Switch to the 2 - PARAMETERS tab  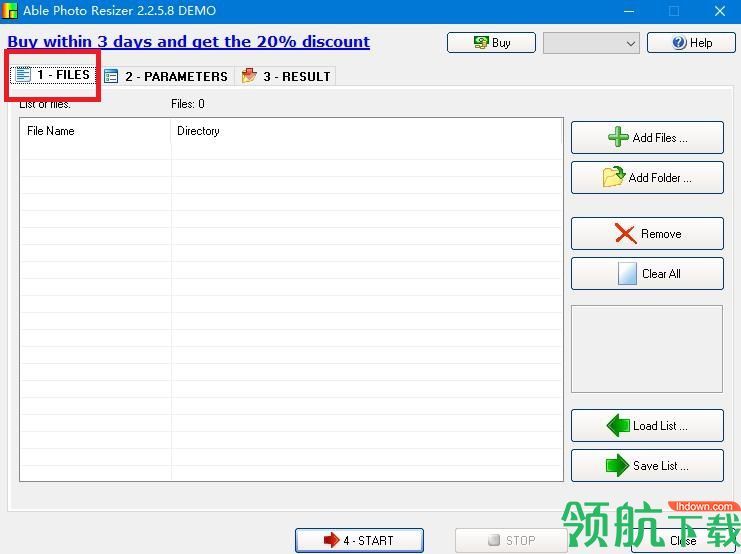coord(165,76)
